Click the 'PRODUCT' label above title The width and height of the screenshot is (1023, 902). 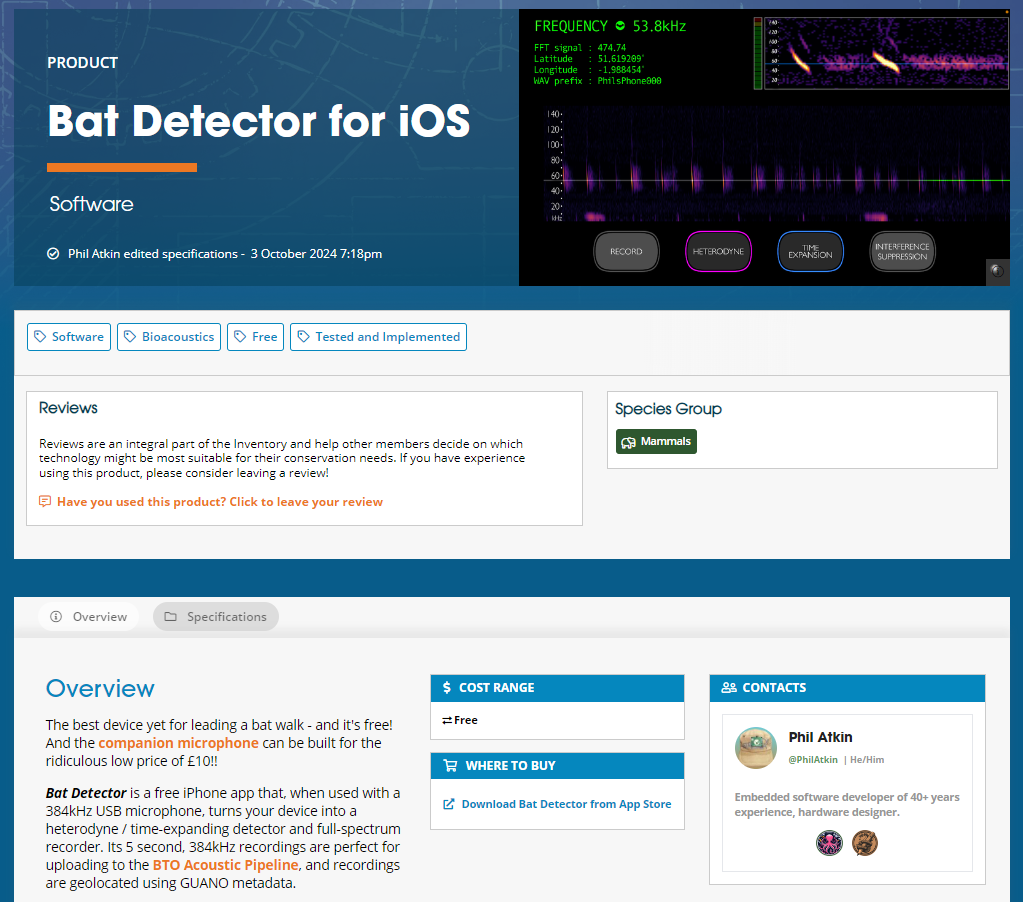(82, 63)
